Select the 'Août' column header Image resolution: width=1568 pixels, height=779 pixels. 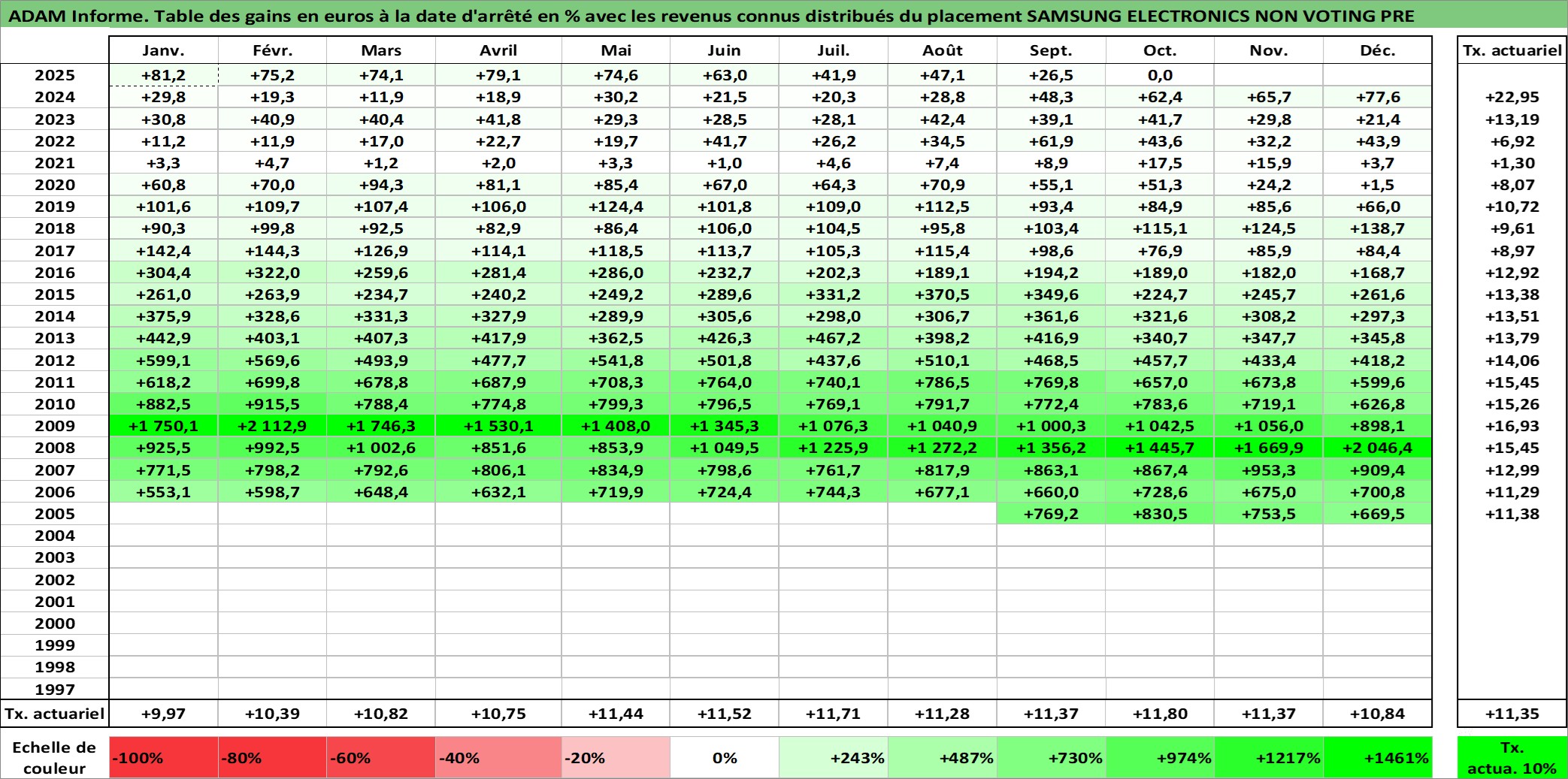click(x=943, y=50)
